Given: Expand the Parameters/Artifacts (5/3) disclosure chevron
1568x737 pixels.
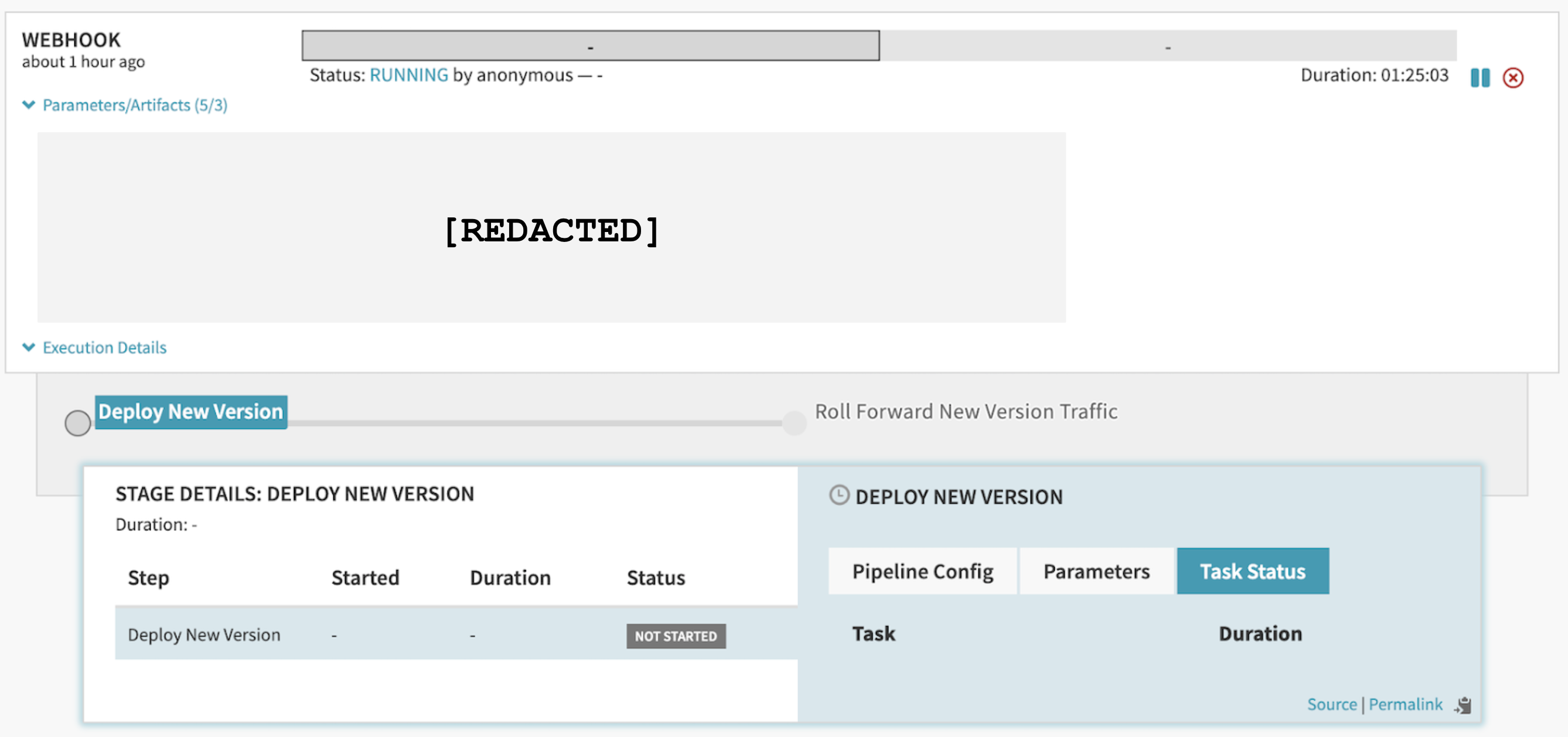Looking at the screenshot, I should 29,104.
